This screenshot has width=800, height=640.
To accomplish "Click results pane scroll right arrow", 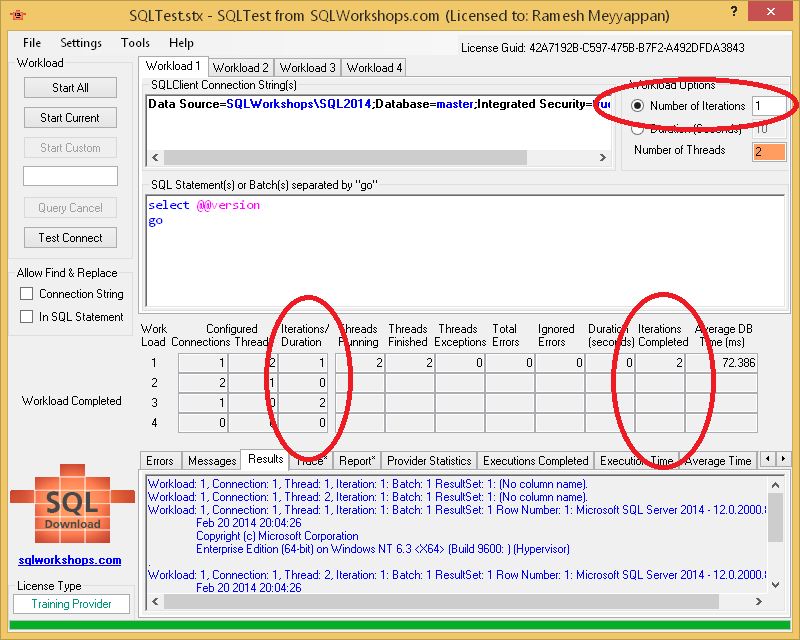I will tap(759, 602).
